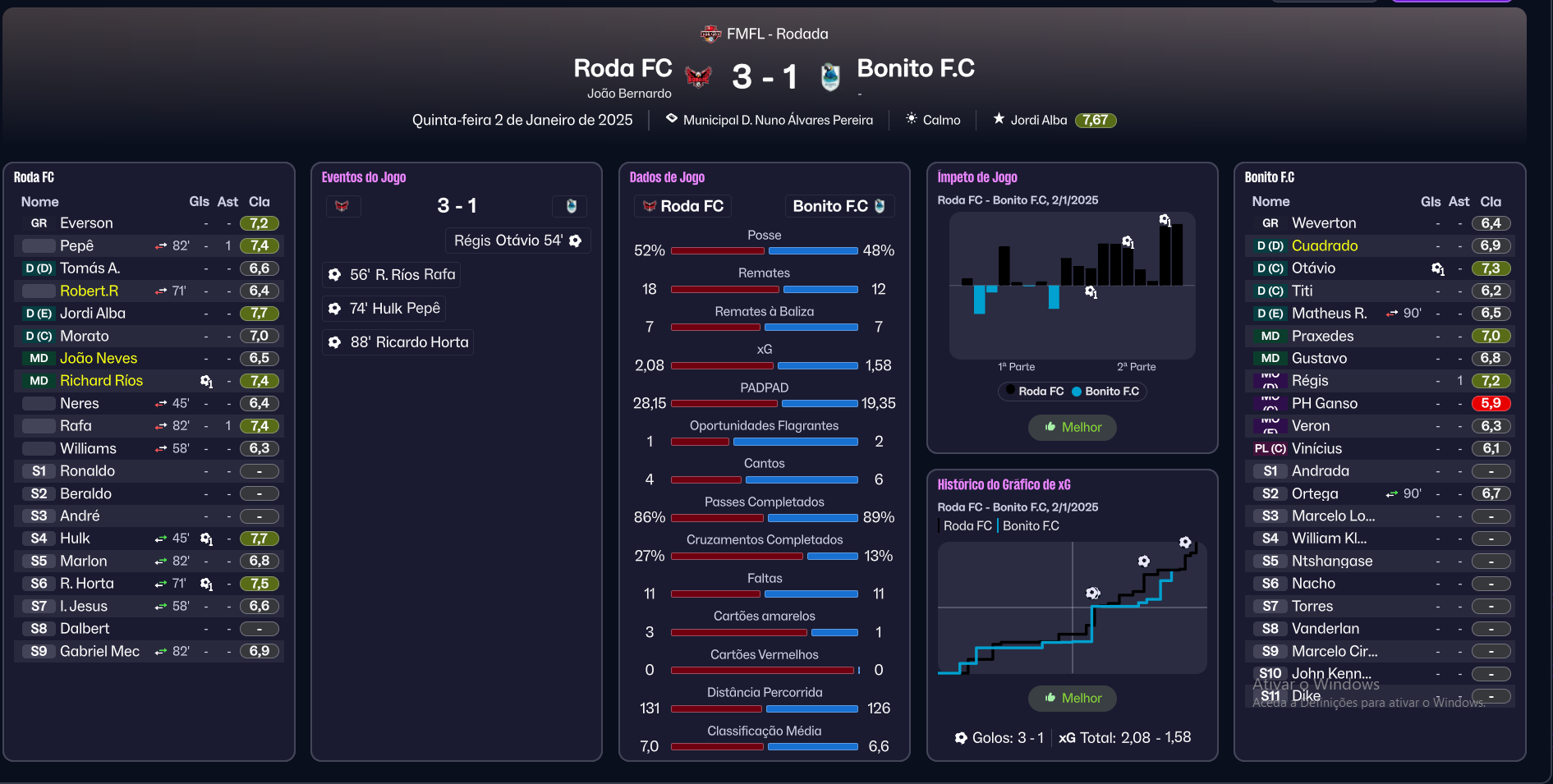This screenshot has width=1553, height=784.
Task: Click the stadium icon beside Municipal D. Nuno
Action: 672,119
